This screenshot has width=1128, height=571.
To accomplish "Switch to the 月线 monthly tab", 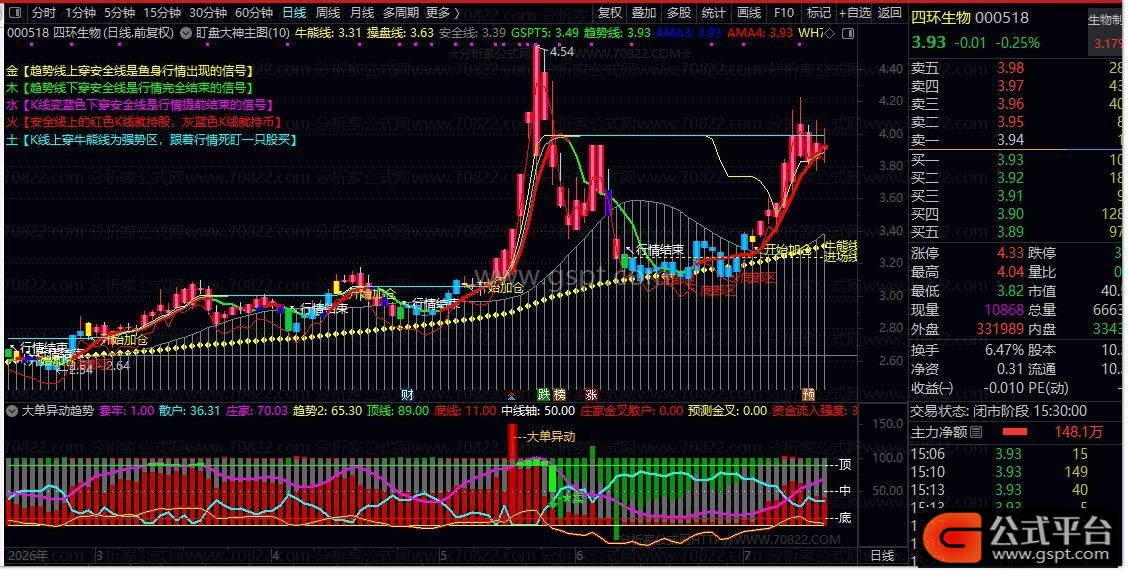I will (x=361, y=12).
